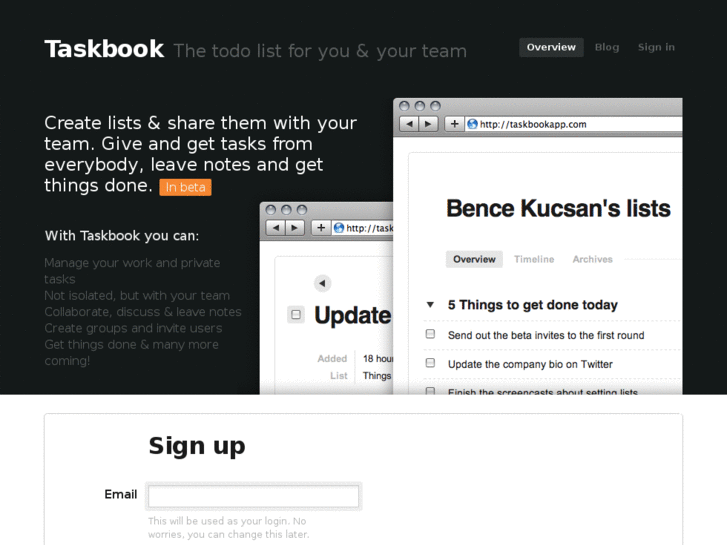Click 'Create groups and invite users' line
The height and width of the screenshot is (545, 727).
(x=134, y=328)
